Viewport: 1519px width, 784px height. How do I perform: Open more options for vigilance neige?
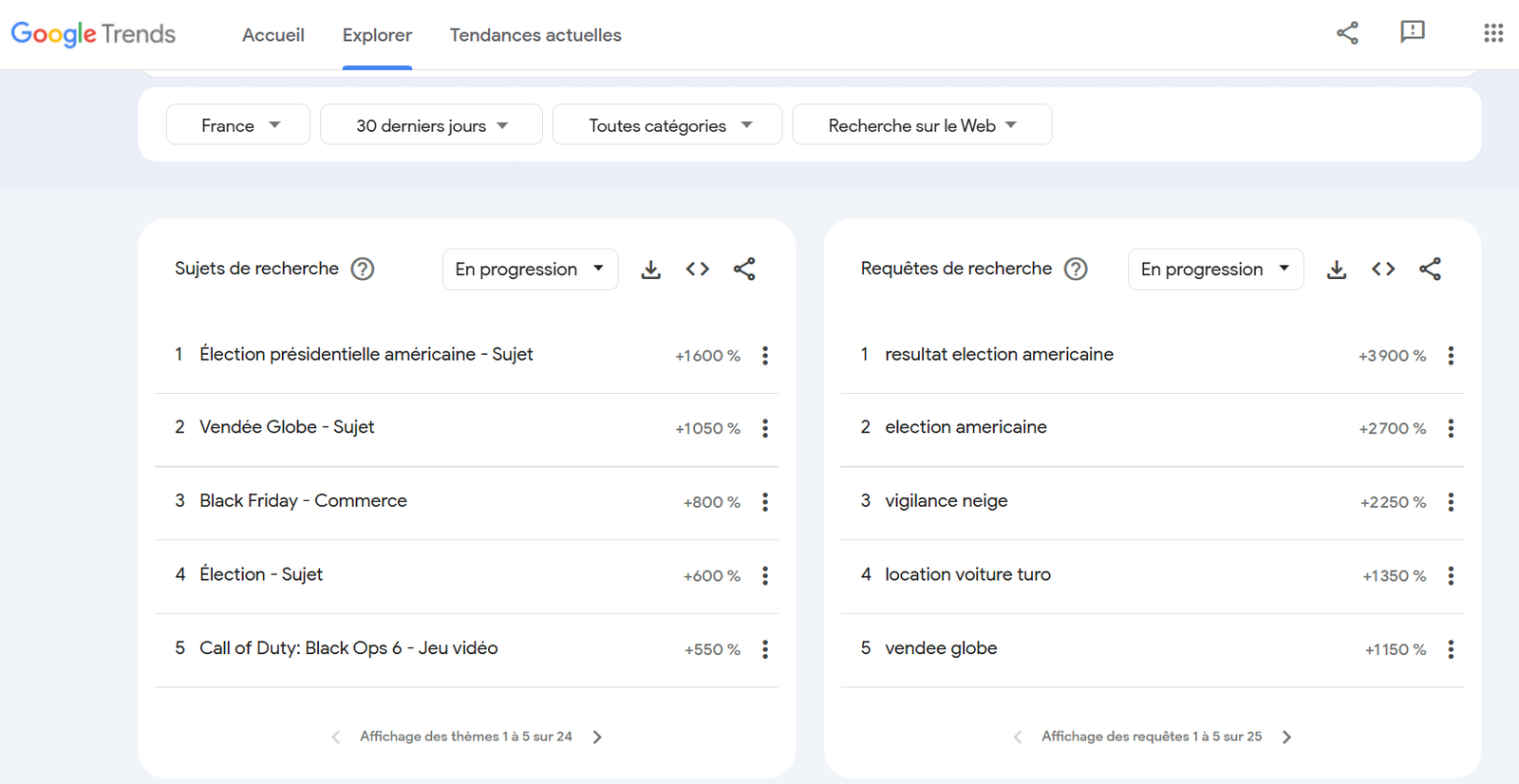coord(1451,501)
